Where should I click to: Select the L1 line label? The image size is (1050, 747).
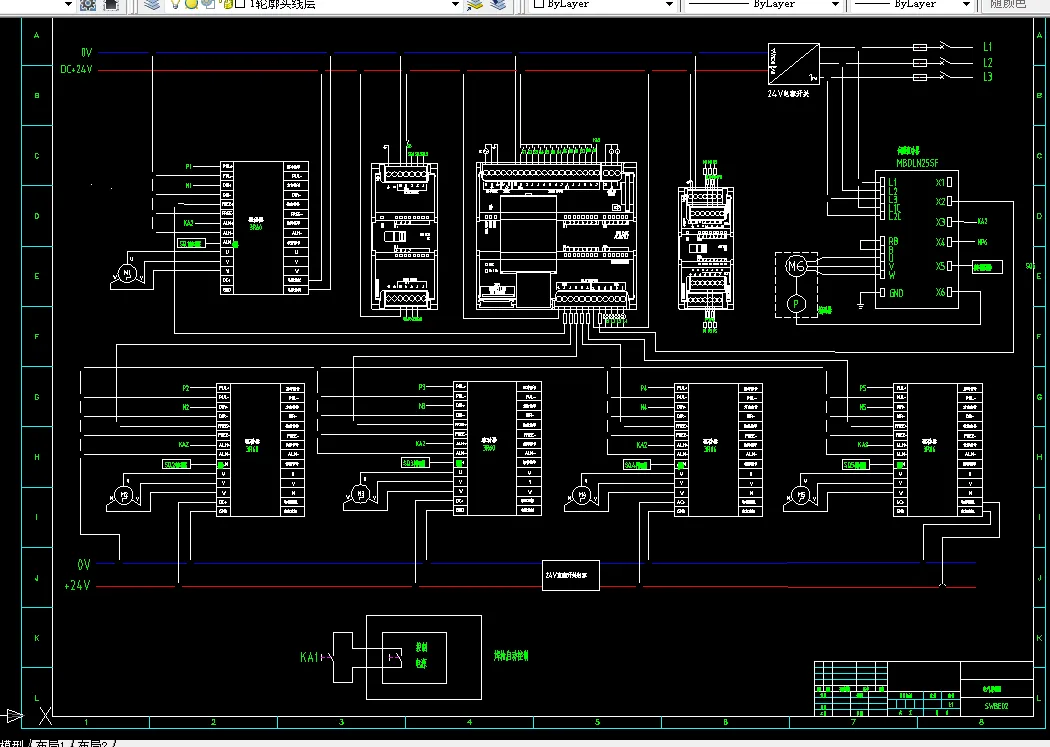(988, 47)
